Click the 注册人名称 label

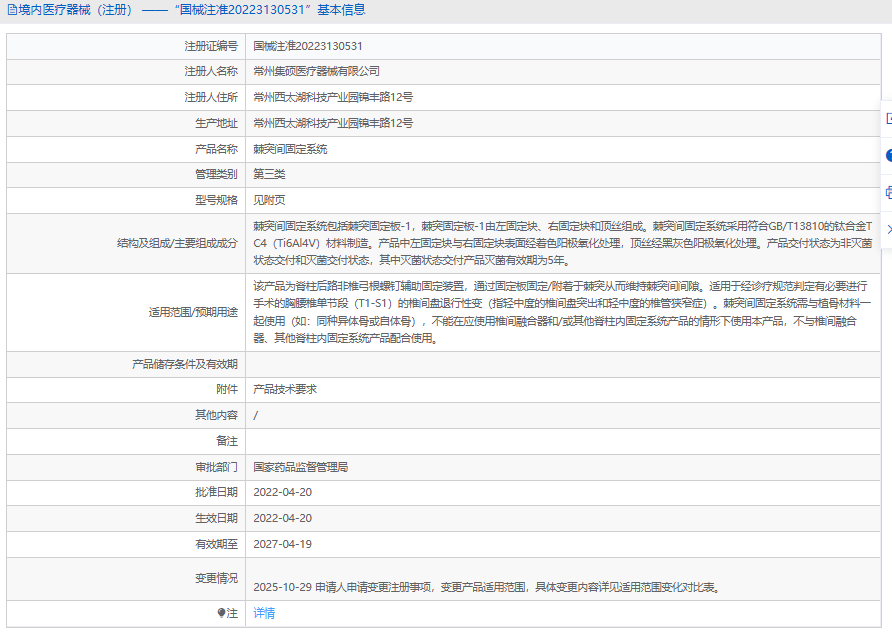click(211, 71)
